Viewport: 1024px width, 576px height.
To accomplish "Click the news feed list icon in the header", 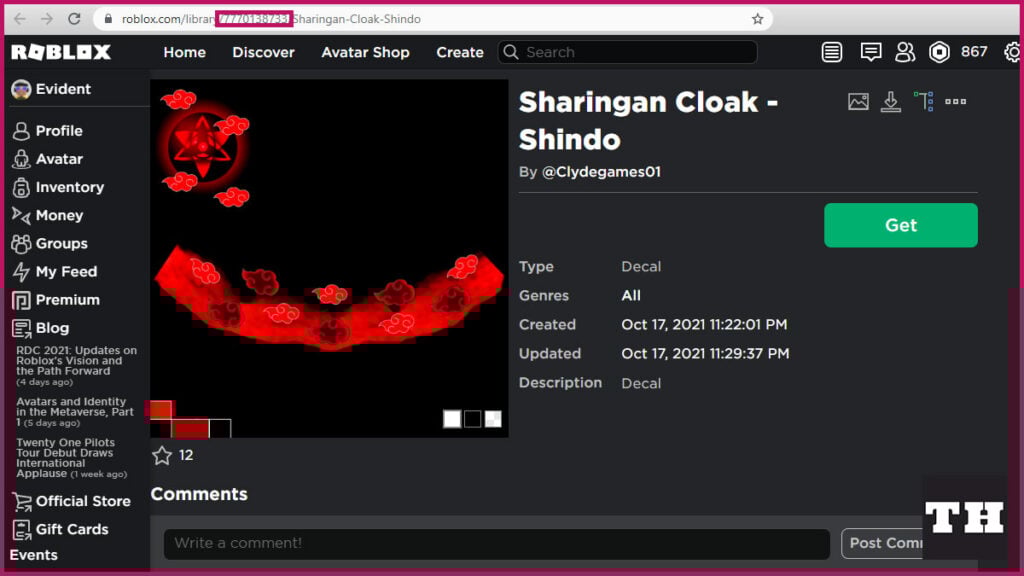I will 832,52.
